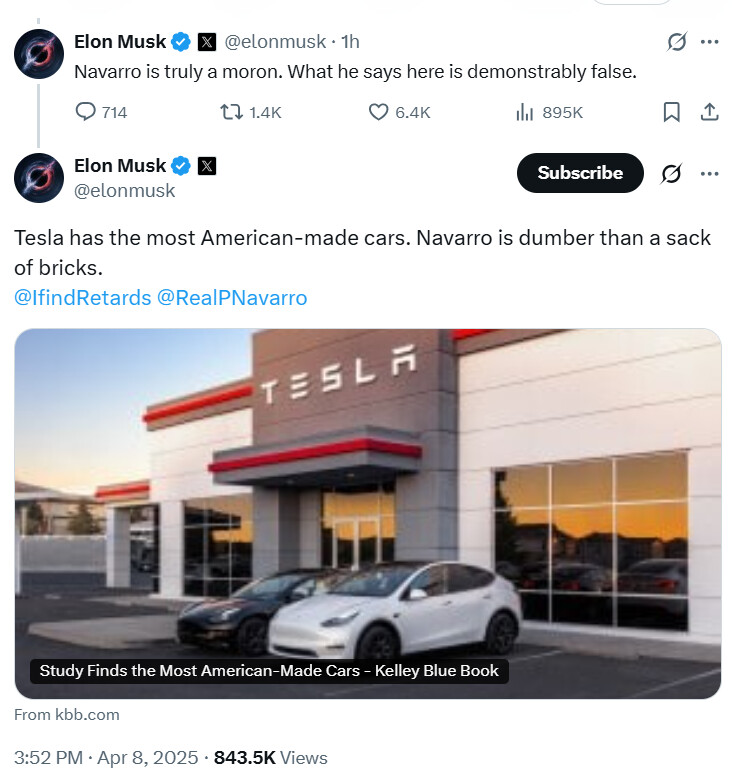Repost the Navarro moron tweet
This screenshot has height=781, width=737.
(250, 112)
